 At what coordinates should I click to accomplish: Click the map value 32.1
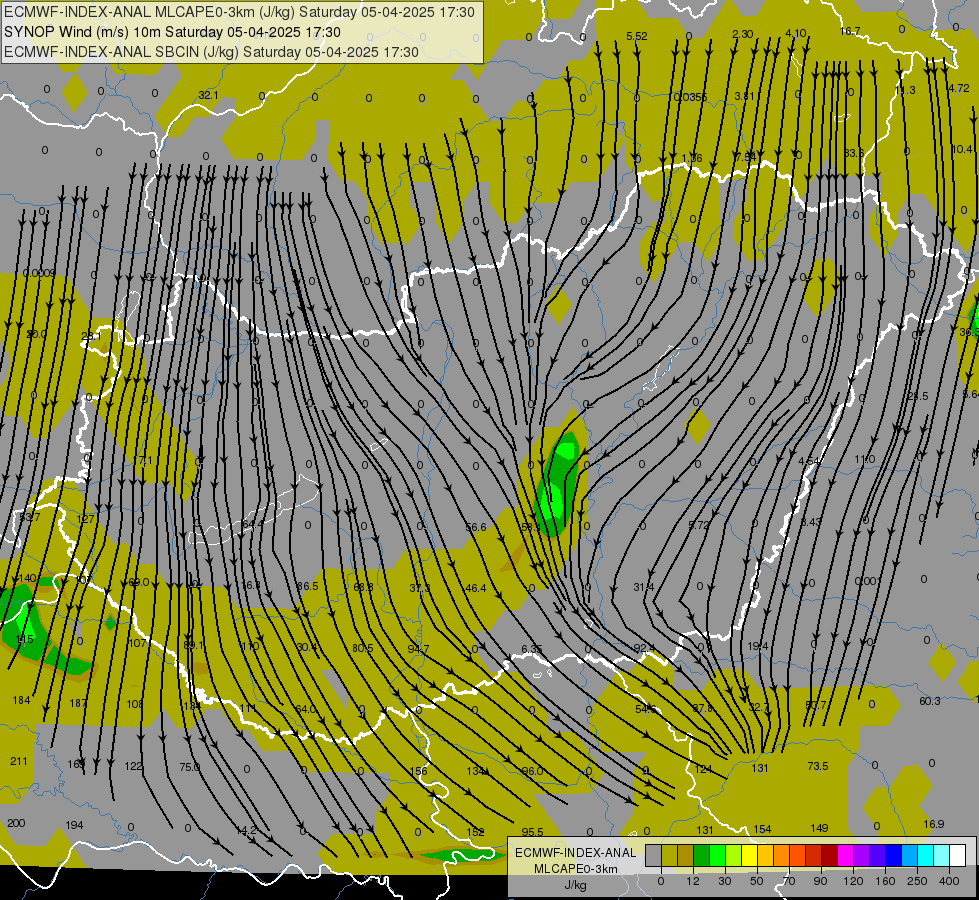click(x=209, y=95)
